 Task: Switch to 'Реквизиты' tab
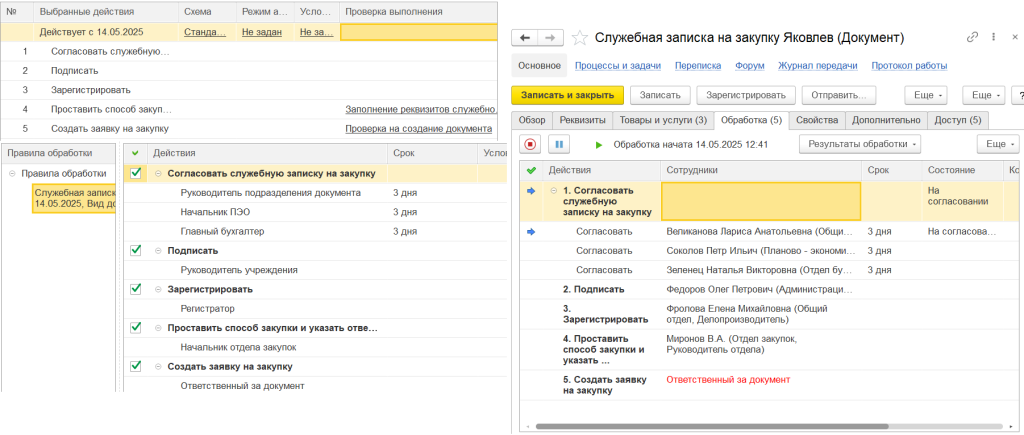tap(583, 120)
